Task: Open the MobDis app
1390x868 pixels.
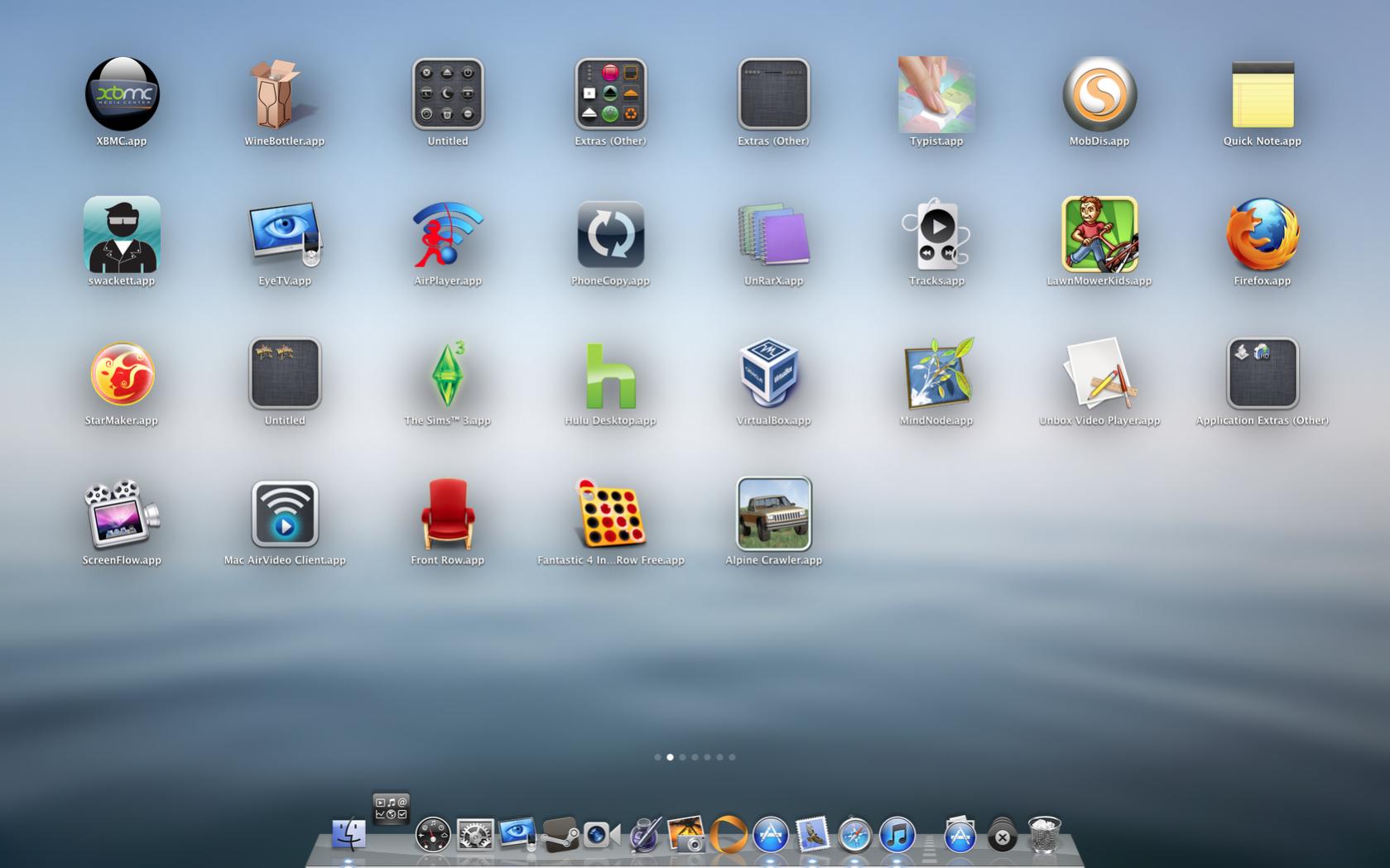Action: pyautogui.click(x=1099, y=94)
